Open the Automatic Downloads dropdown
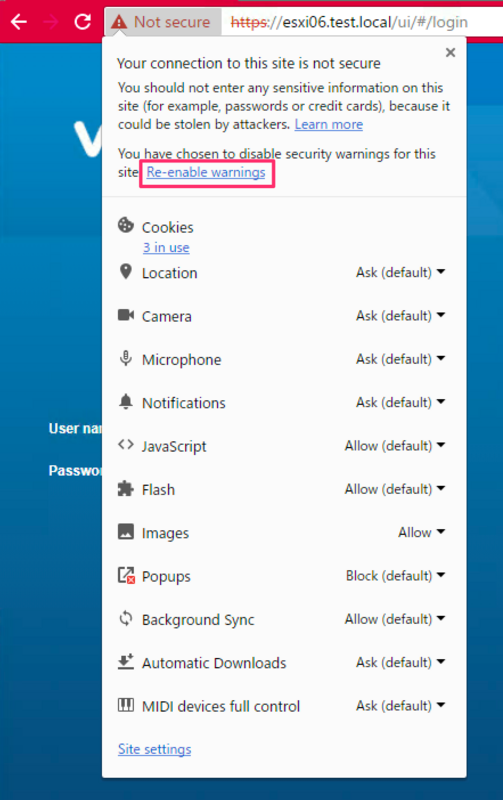This screenshot has height=800, width=503. [400, 663]
